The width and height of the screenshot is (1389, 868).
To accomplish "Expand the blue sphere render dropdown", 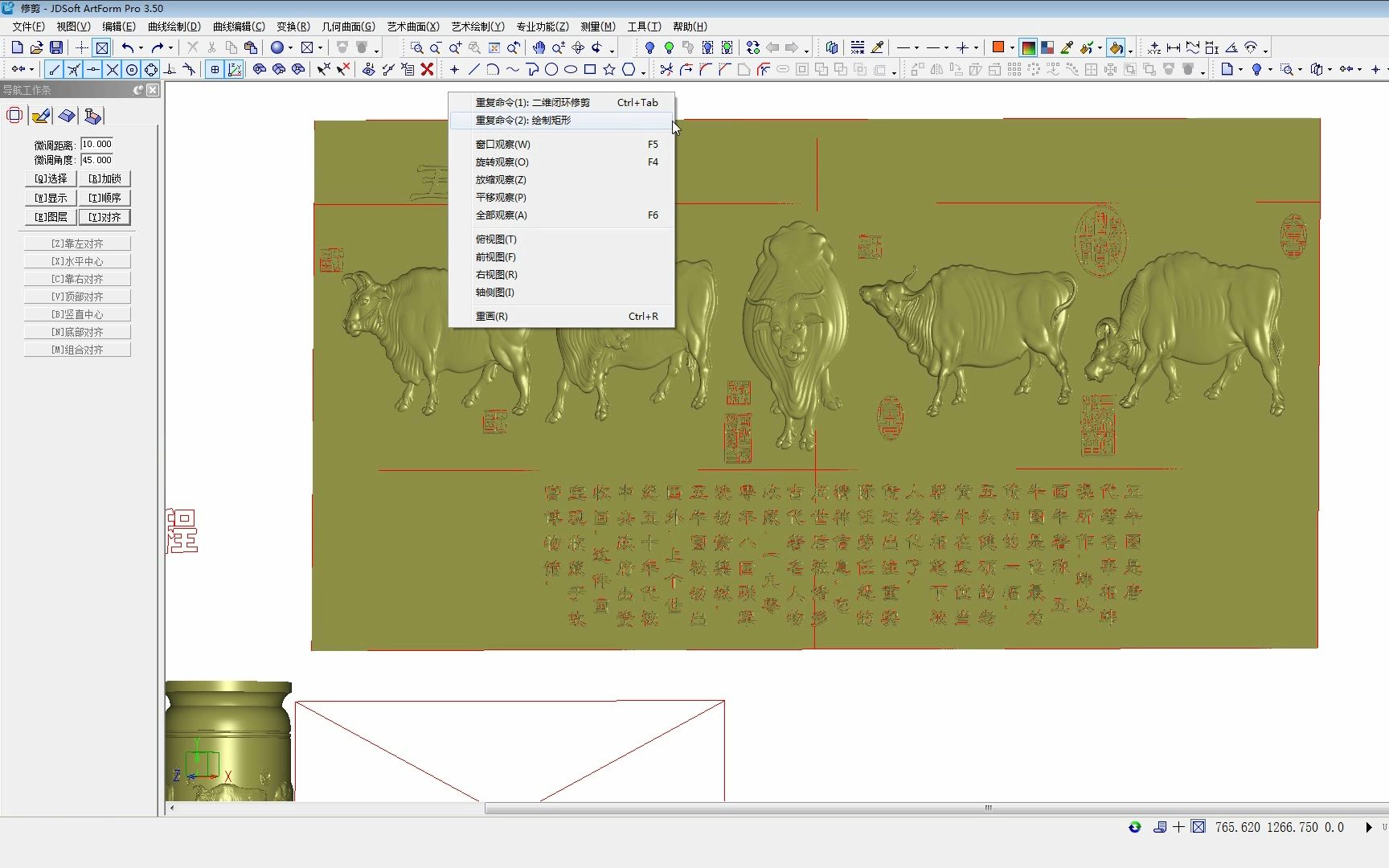I will click(290, 47).
